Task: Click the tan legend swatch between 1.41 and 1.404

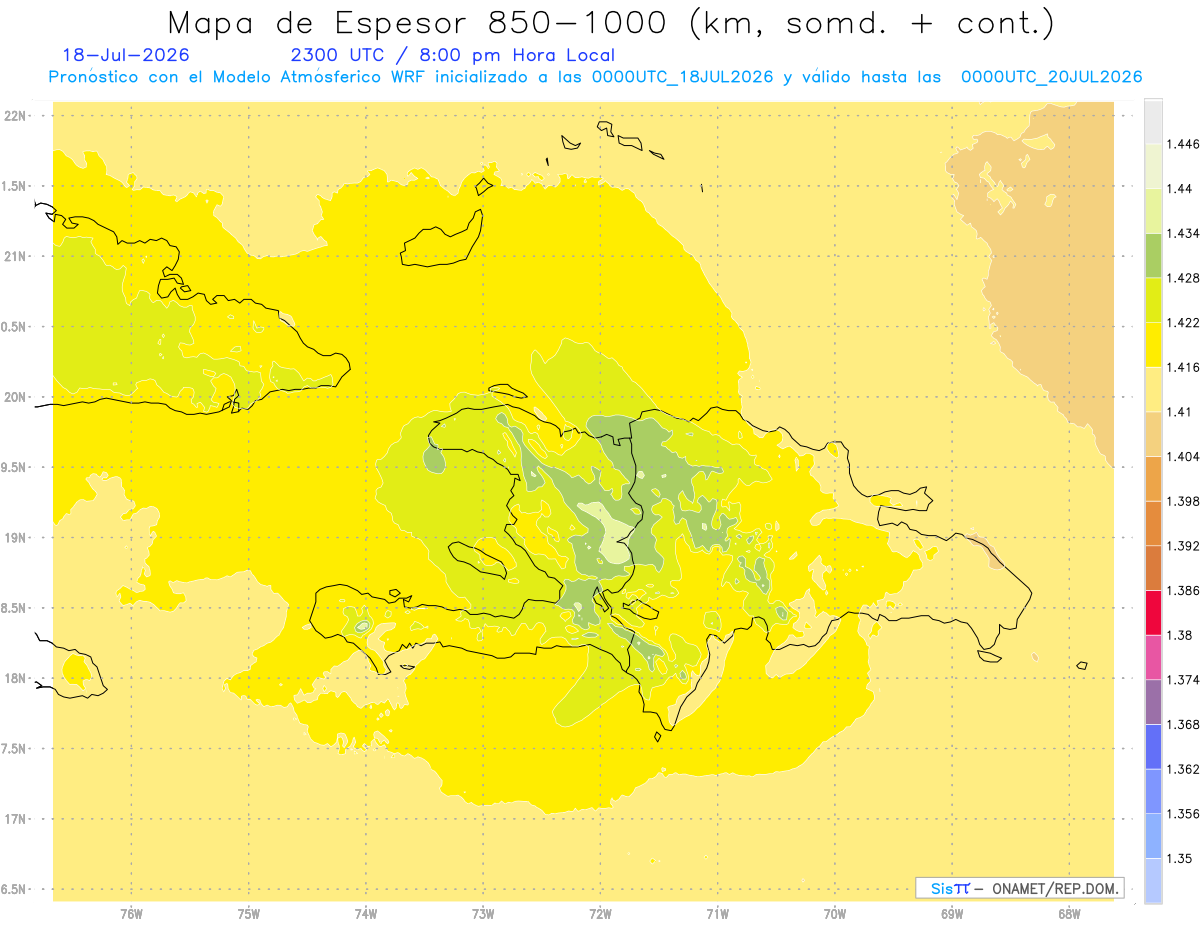Action: pos(1153,434)
